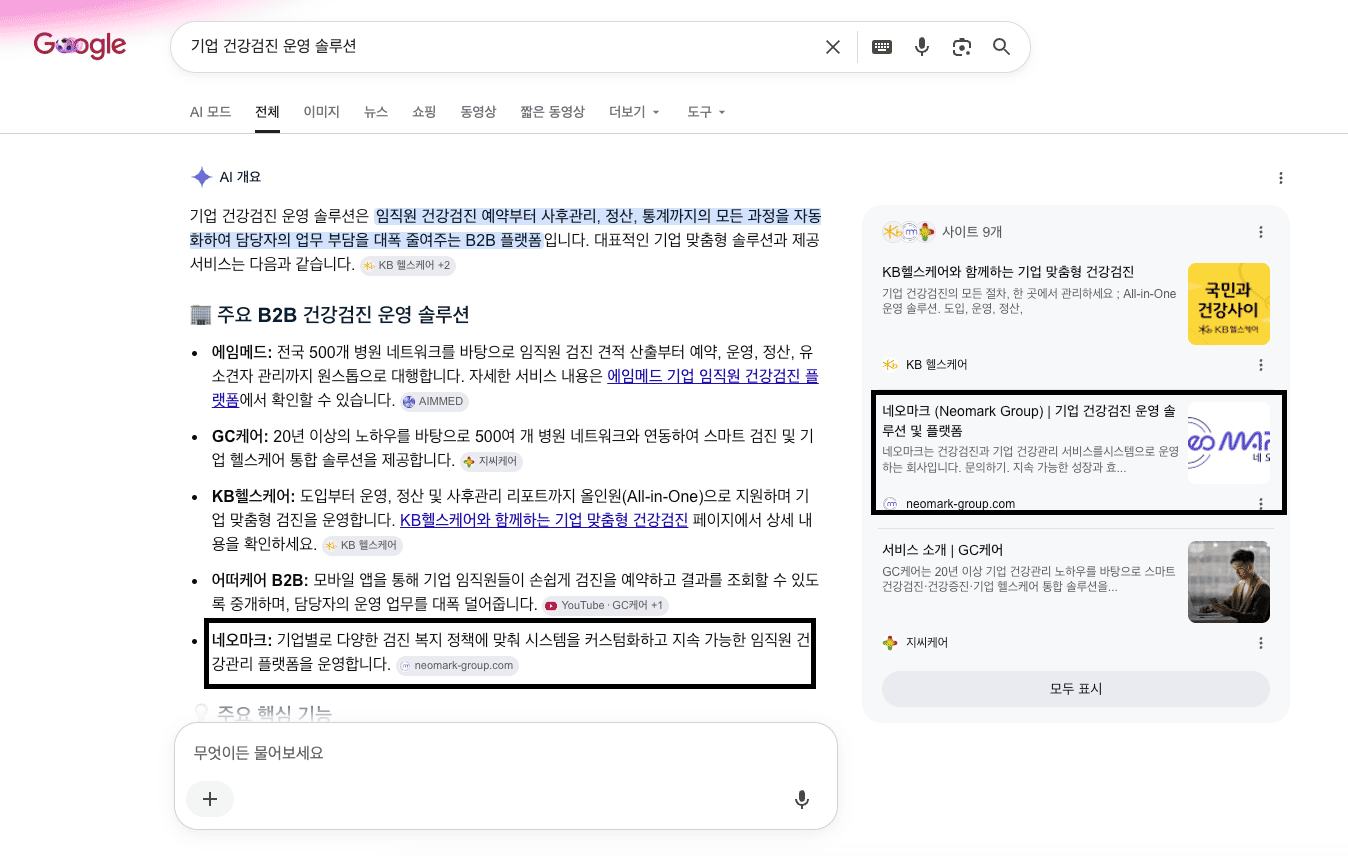Screen dimensions: 1348x856
Task: Open KB헬스케어와 함께하는 기업 맞춤형 건강검진 inline link
Action: pyautogui.click(x=544, y=520)
